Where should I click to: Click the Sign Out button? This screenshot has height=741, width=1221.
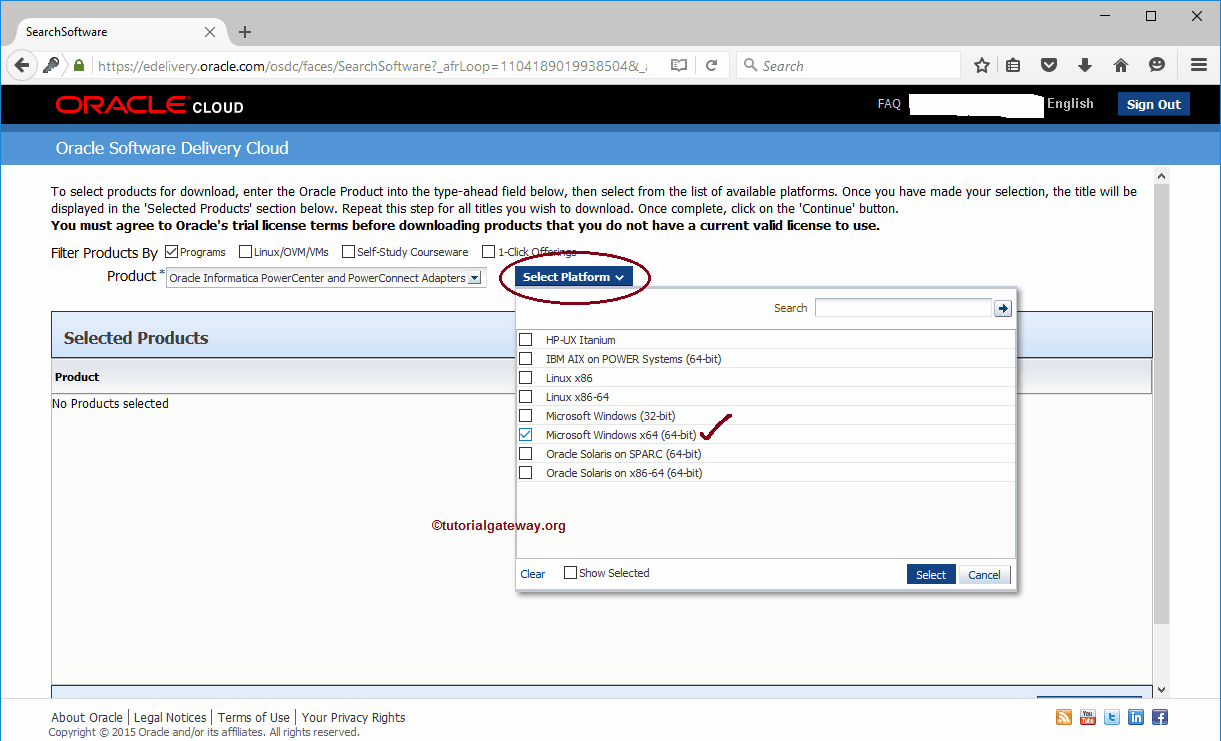coord(1154,104)
